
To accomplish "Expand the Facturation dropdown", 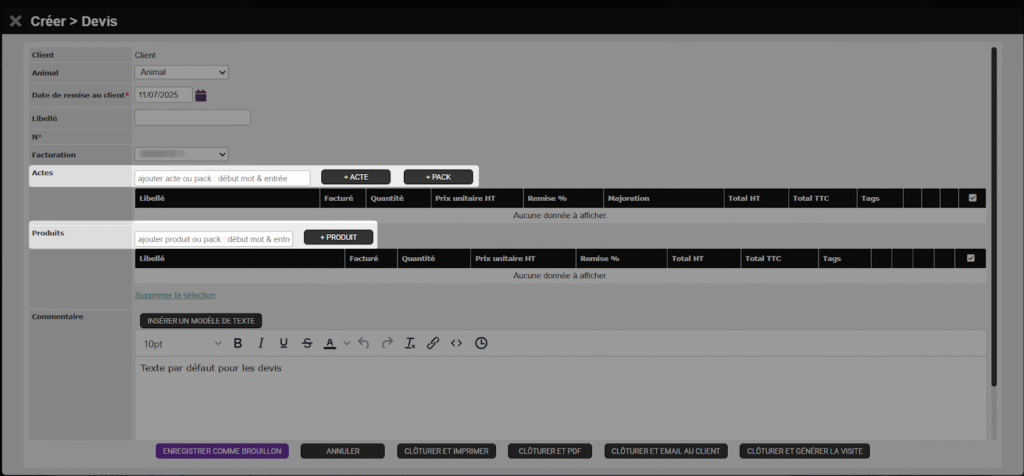I will (x=181, y=154).
